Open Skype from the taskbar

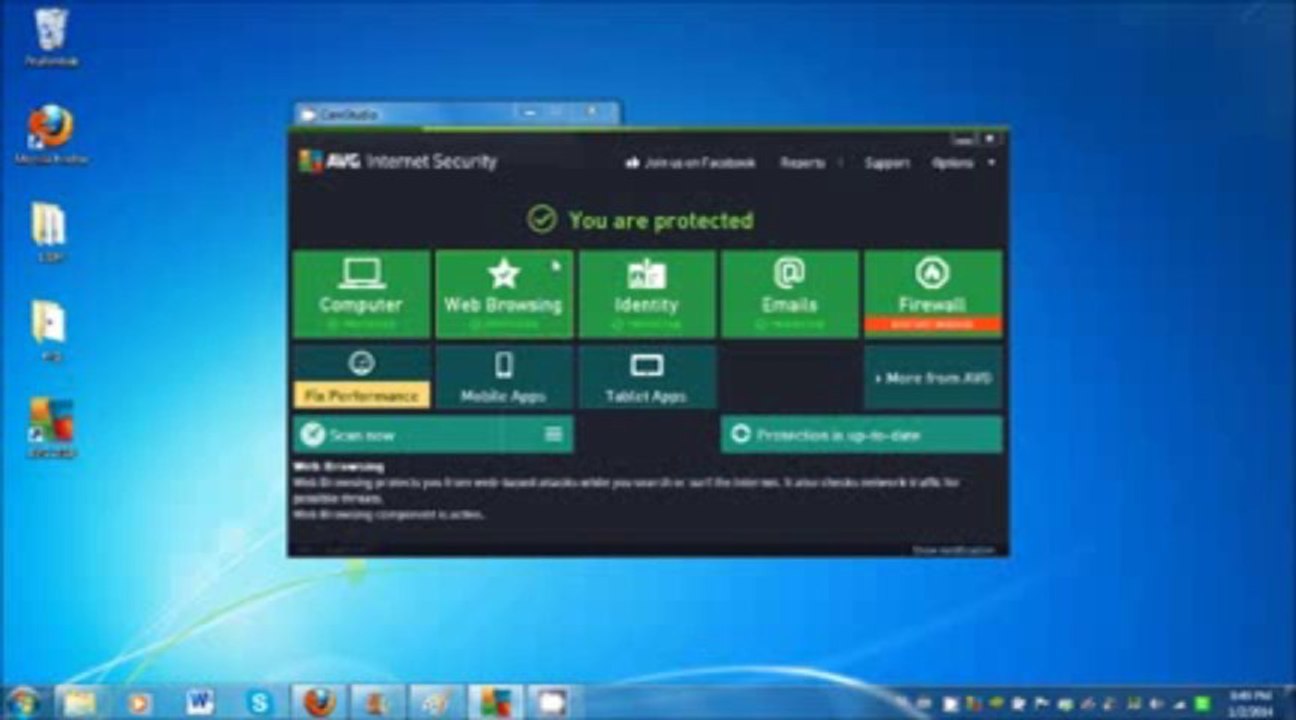coord(260,702)
